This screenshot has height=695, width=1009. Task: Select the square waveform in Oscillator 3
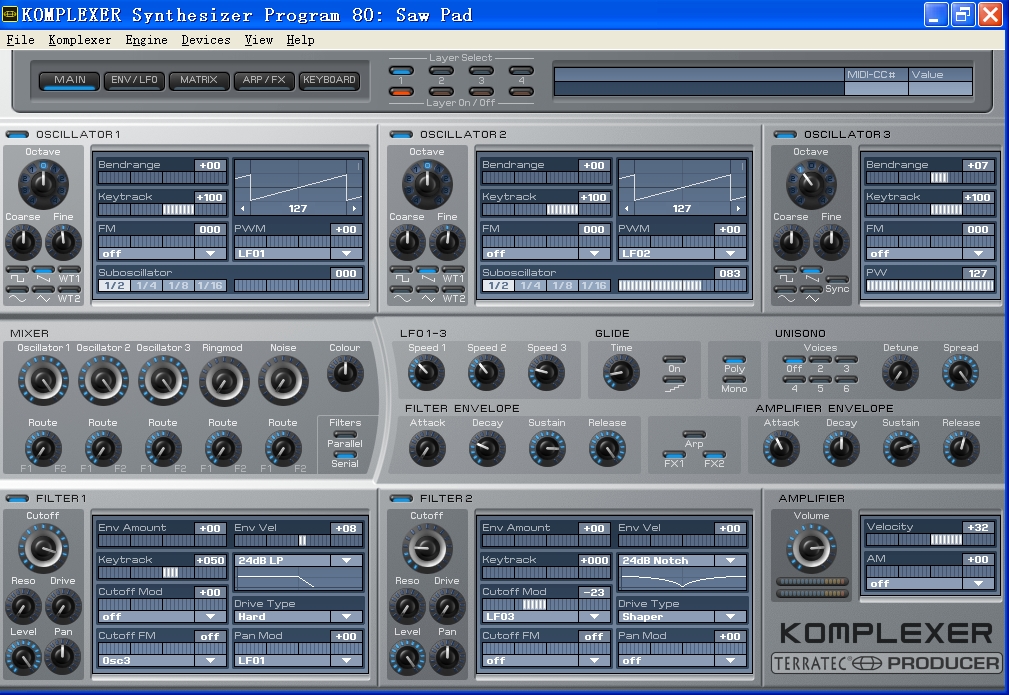point(785,270)
